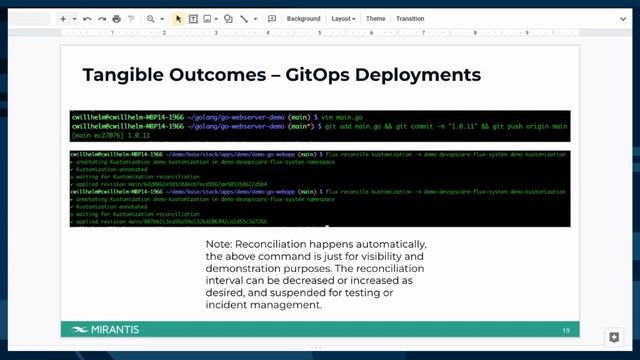Select the slide title 'Tangible Outcomes – GitOps Deployments'
The height and width of the screenshot is (360, 640).
point(282,75)
